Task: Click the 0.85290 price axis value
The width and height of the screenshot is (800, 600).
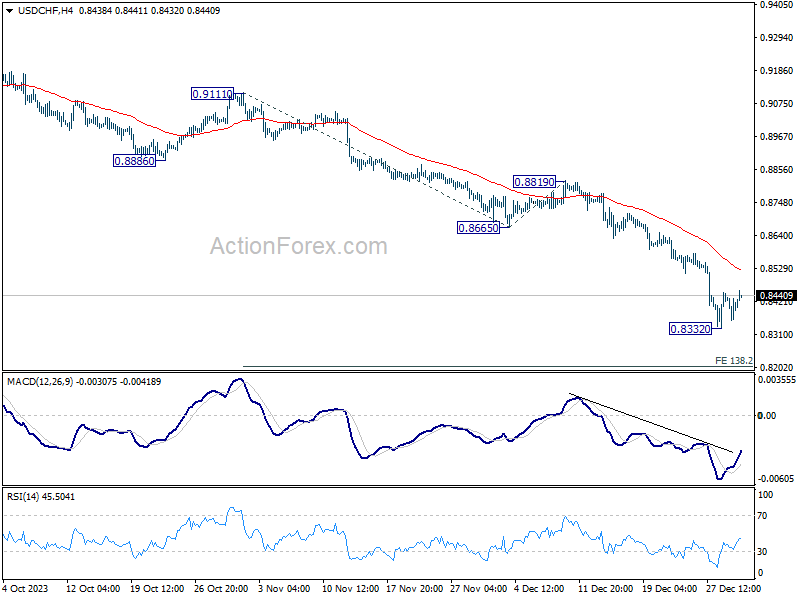Action: click(x=776, y=269)
